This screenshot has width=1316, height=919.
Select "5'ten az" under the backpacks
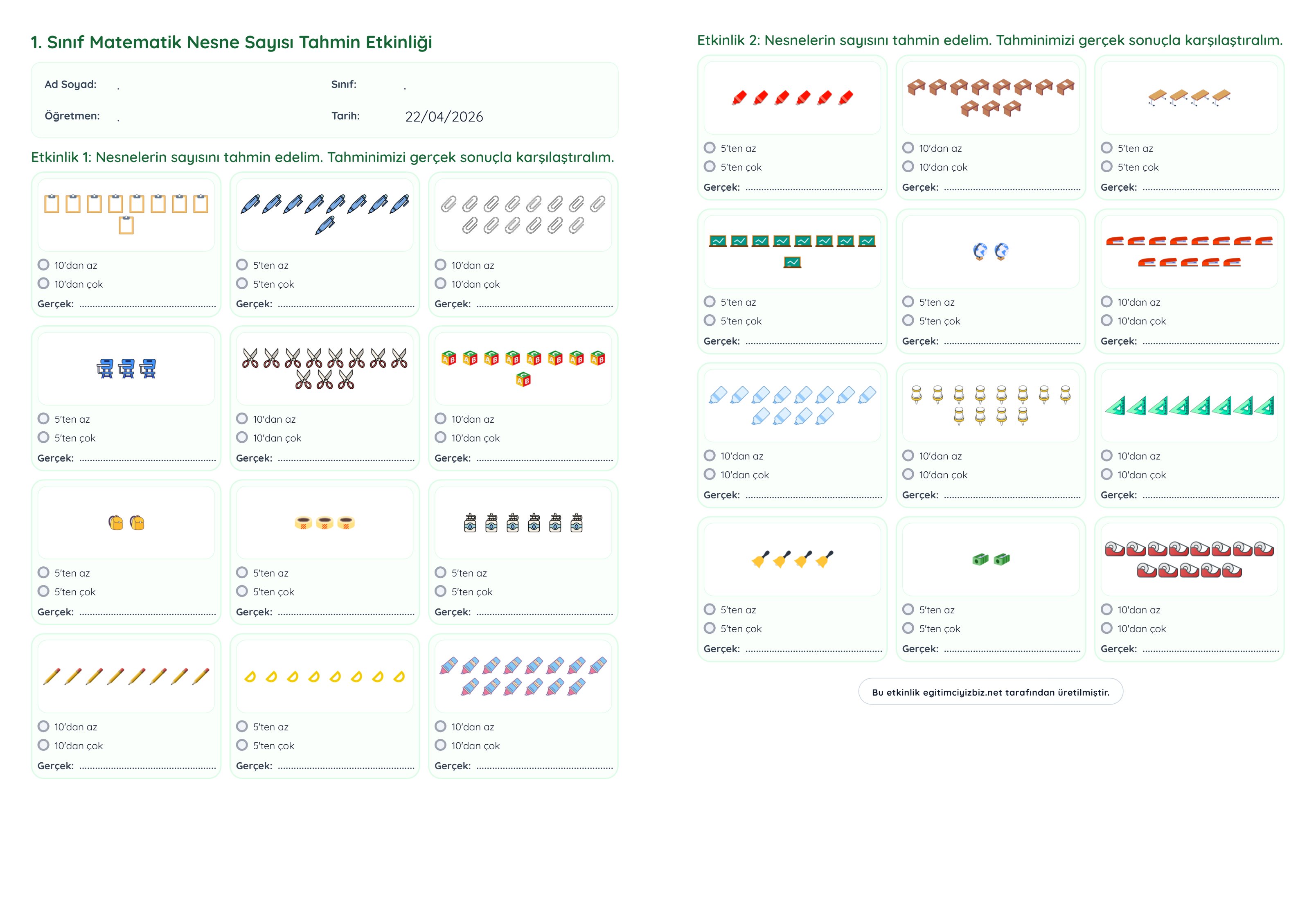coord(43,573)
